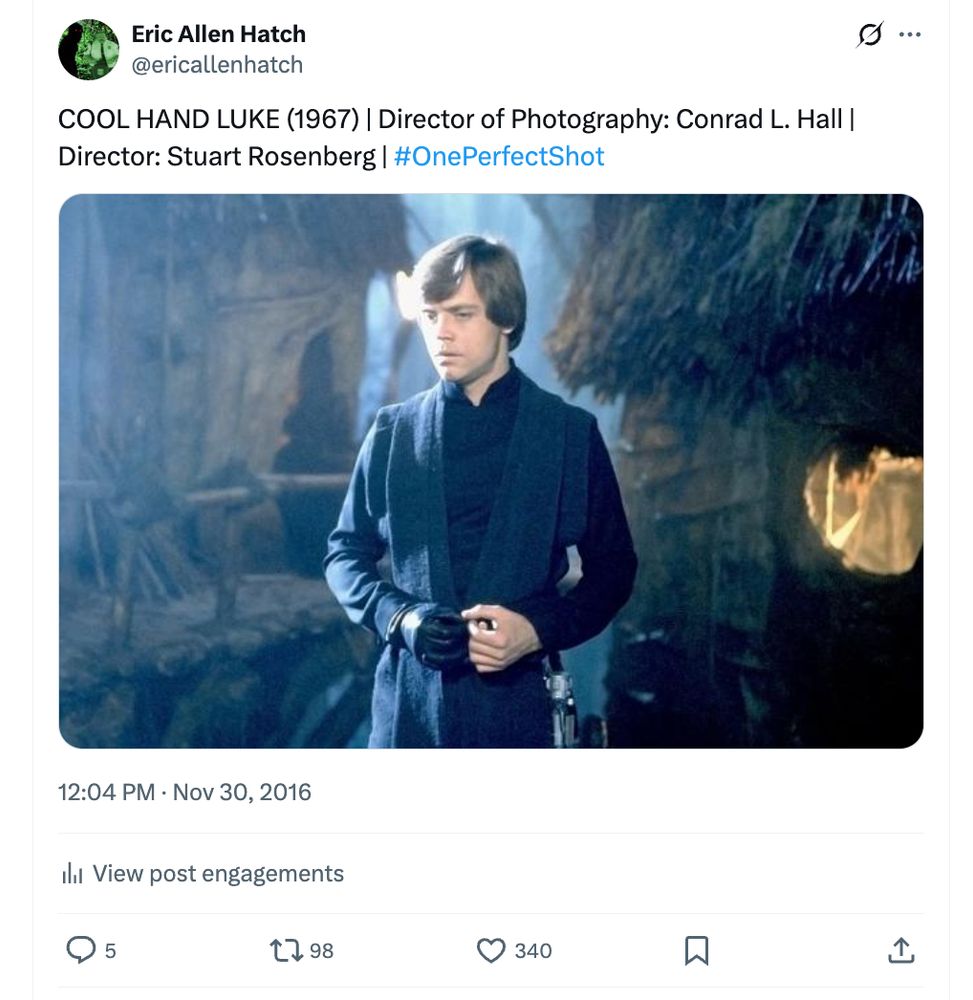Open the three-dot more options menu

click(910, 34)
